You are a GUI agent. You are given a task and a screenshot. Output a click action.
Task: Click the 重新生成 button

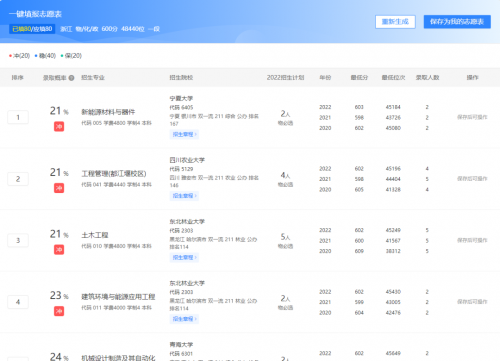click(x=395, y=22)
